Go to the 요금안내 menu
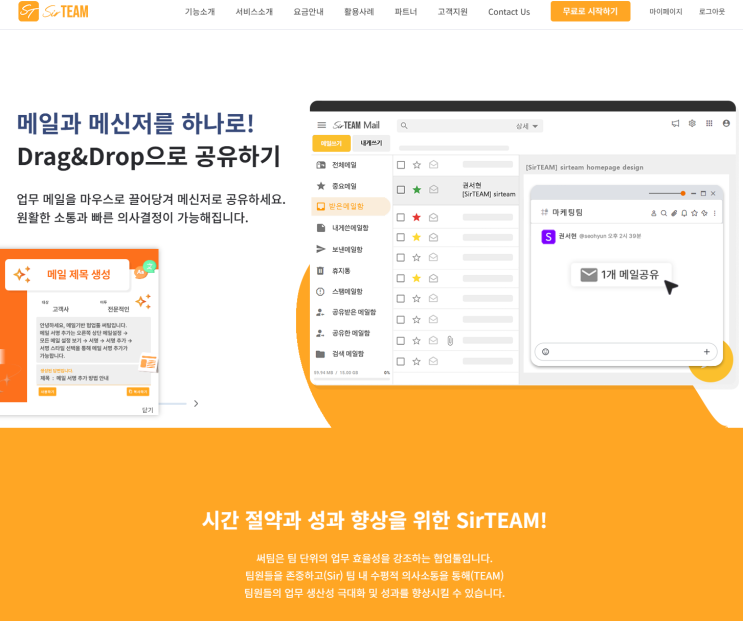Image resolution: width=743 pixels, height=621 pixels. (308, 12)
